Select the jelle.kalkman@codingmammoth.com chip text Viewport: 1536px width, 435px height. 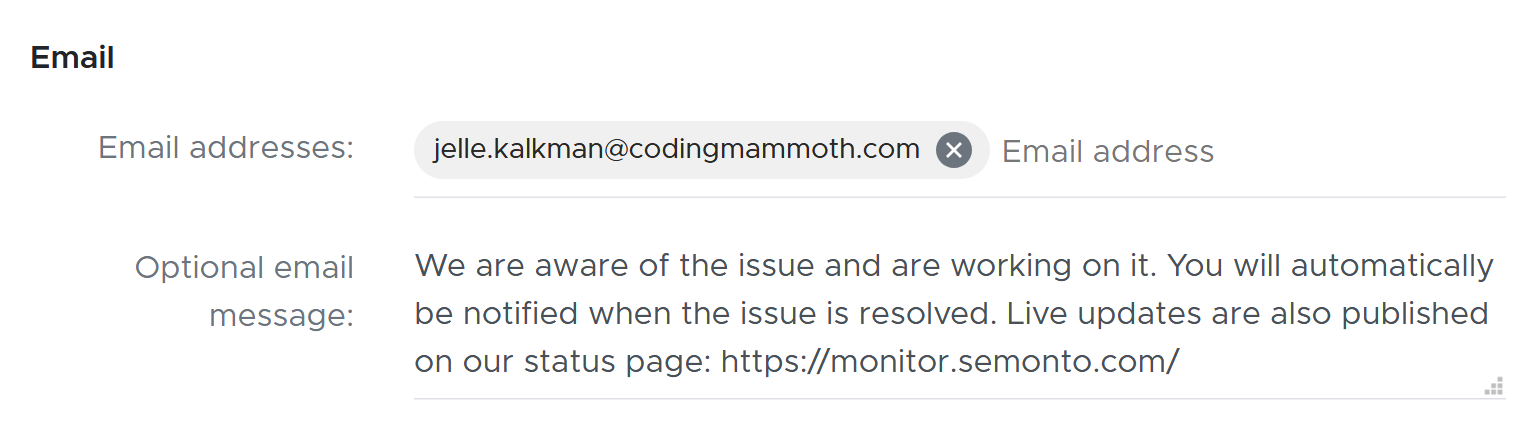point(676,150)
